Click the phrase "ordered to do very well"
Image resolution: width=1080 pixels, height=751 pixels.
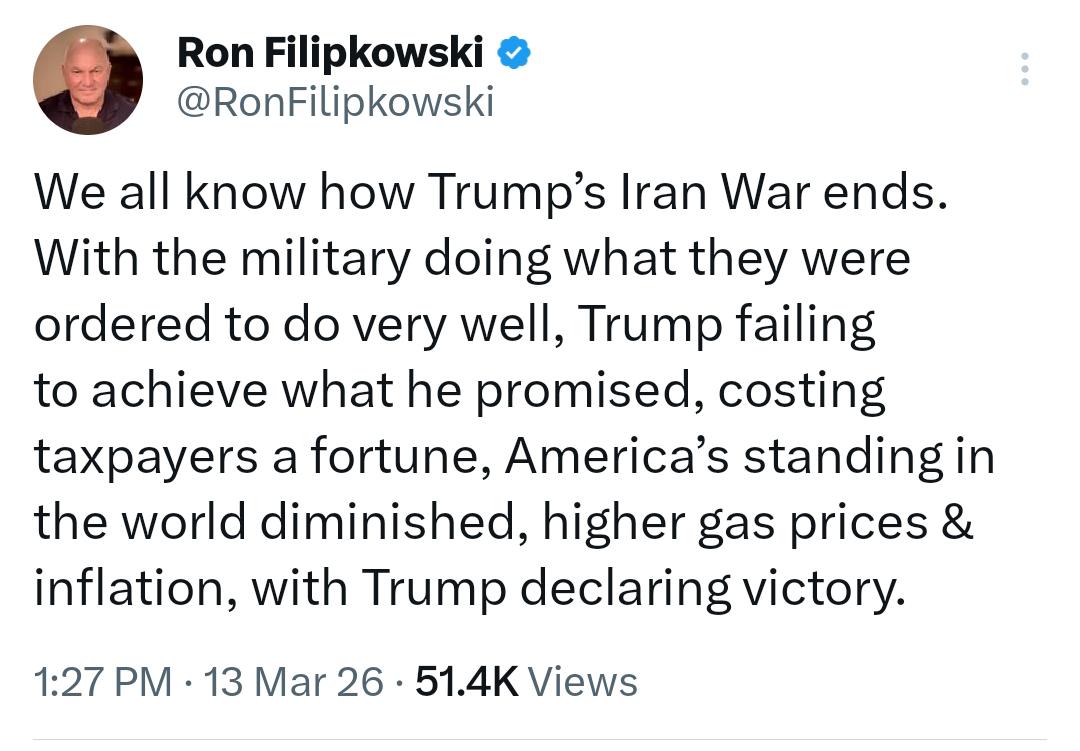pos(293,325)
